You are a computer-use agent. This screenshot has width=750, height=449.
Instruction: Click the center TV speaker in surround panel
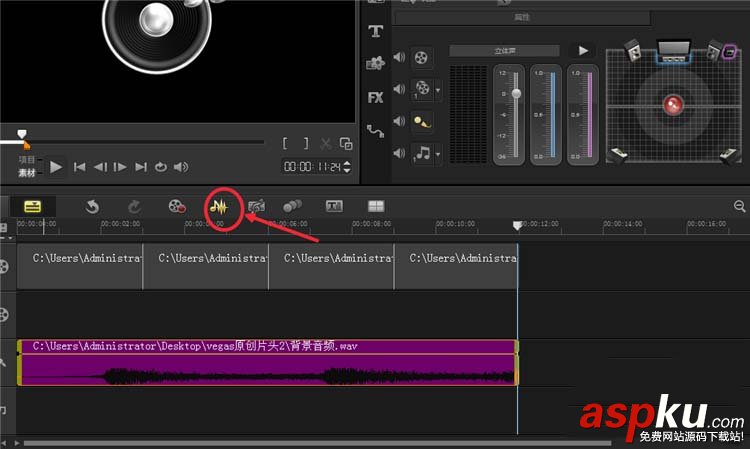click(x=673, y=52)
